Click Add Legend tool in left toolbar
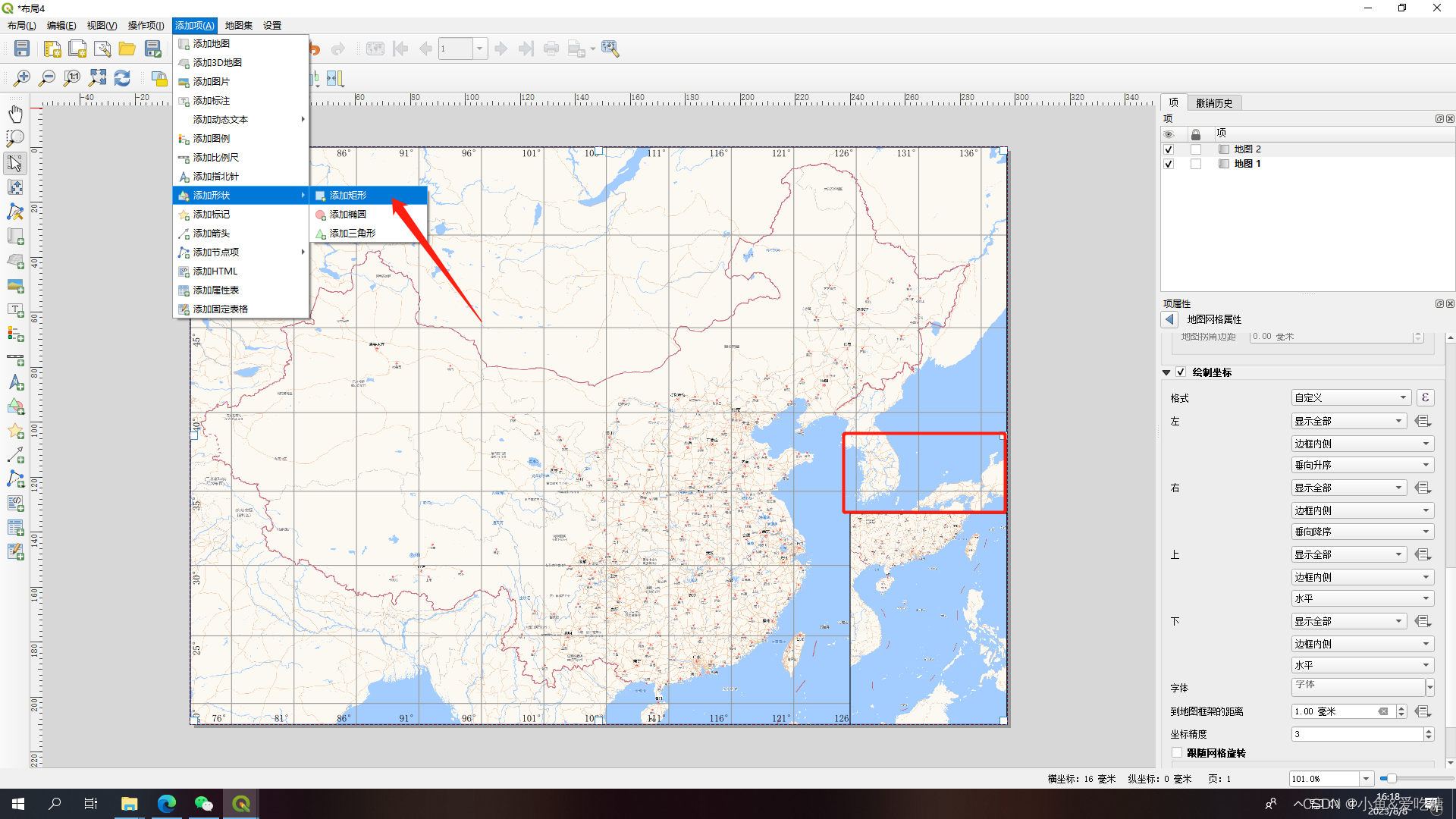 click(15, 334)
